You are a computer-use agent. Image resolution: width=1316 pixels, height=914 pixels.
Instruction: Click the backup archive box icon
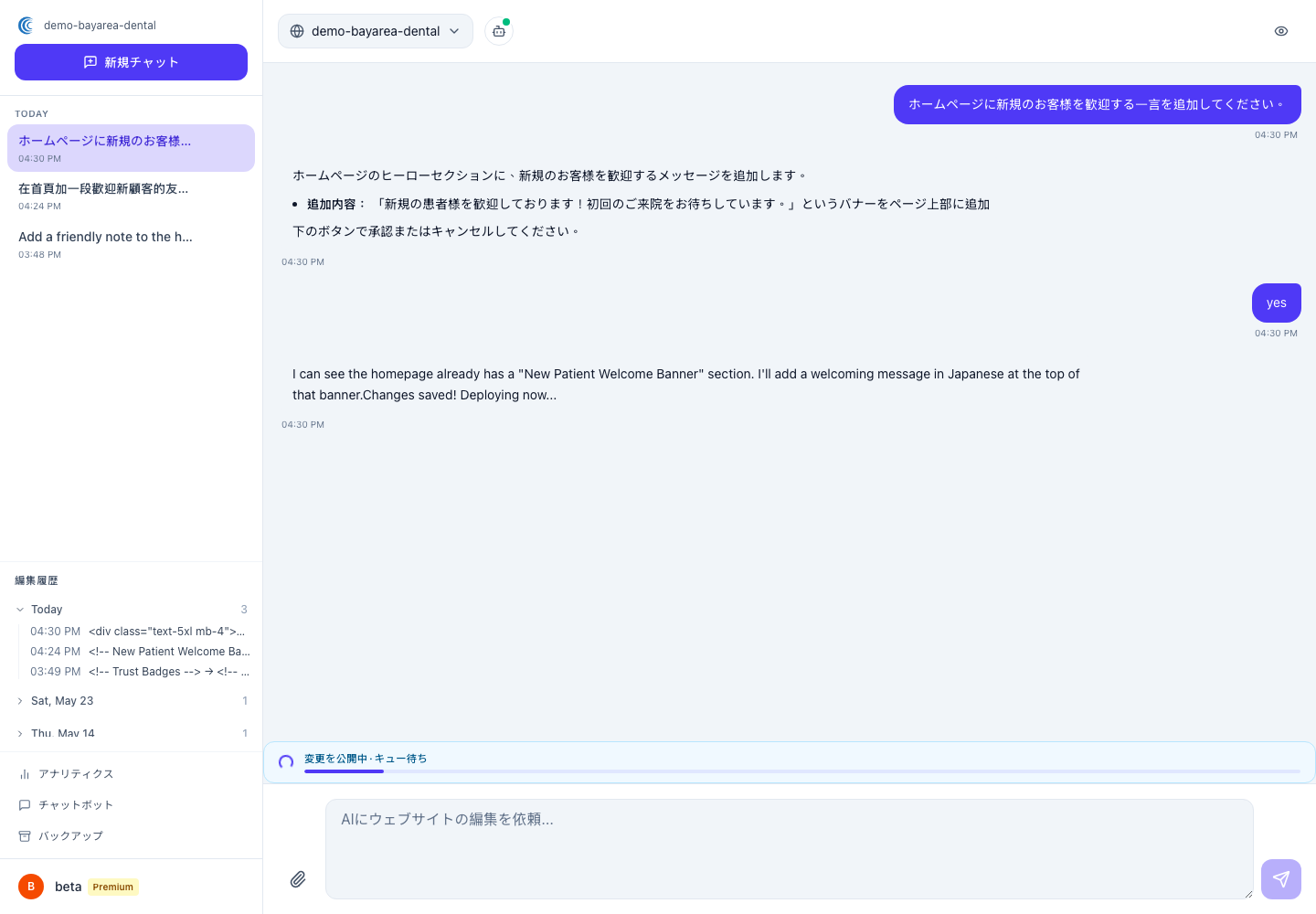point(25,836)
